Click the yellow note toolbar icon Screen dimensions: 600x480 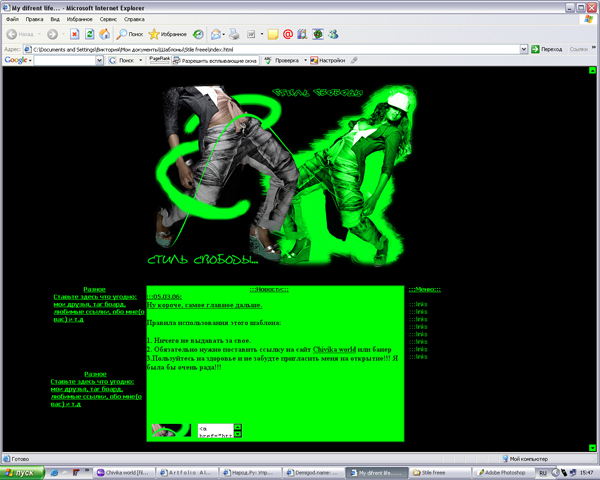(273, 34)
